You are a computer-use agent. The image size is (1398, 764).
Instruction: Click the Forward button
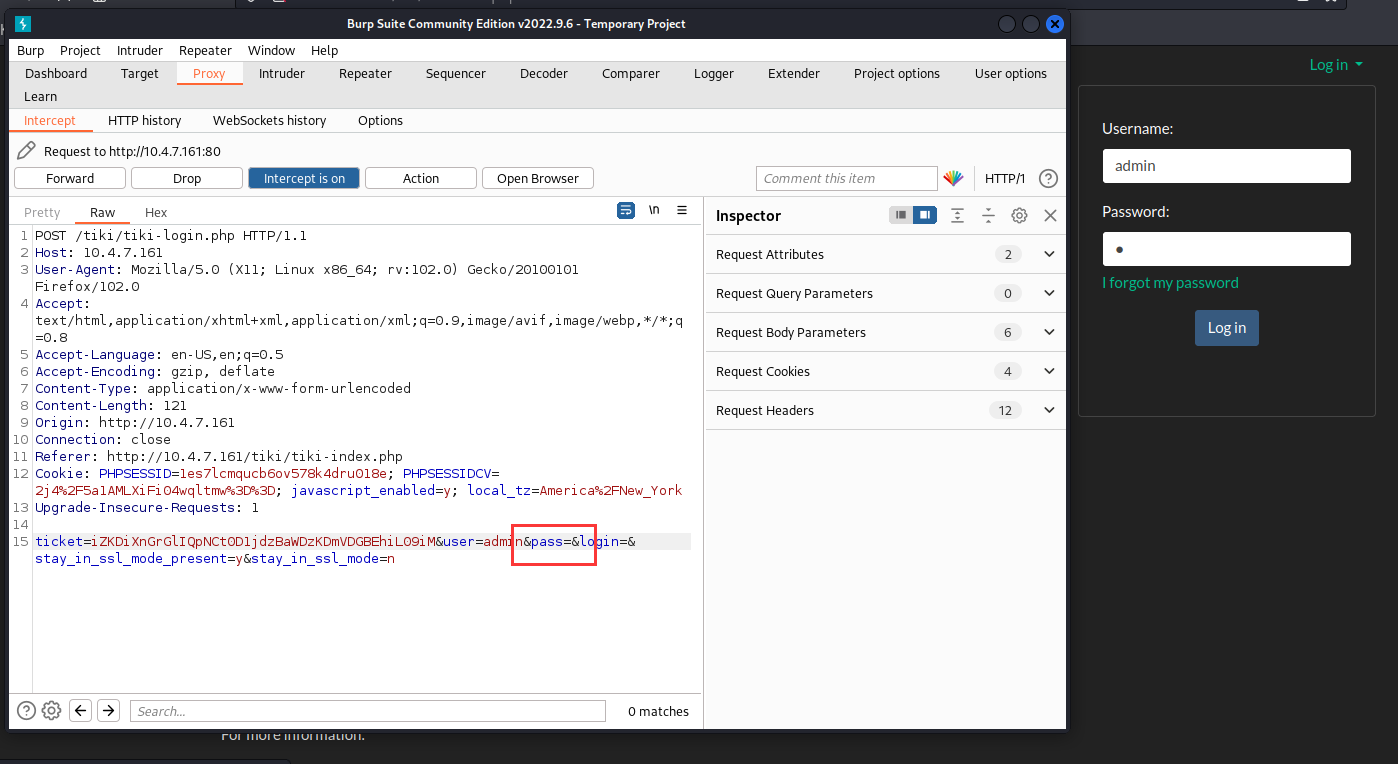point(70,178)
